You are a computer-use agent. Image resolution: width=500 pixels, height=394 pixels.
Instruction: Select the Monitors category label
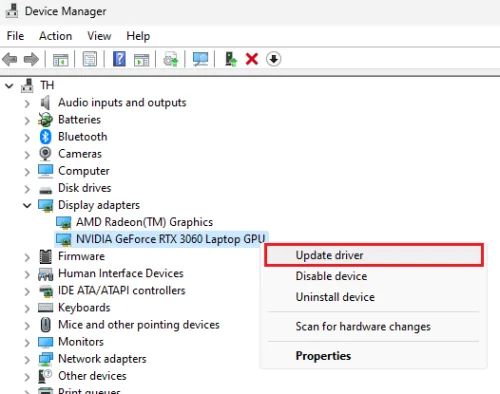(x=81, y=342)
